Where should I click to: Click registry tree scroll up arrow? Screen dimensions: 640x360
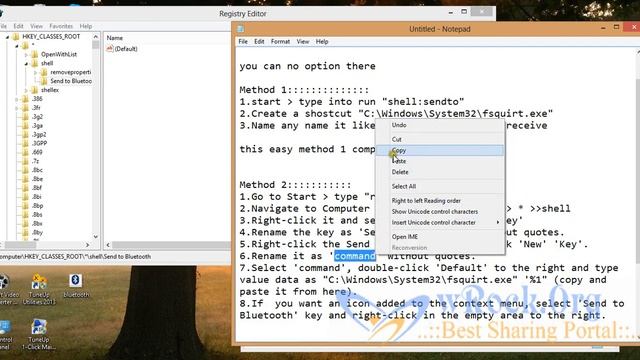coord(96,37)
